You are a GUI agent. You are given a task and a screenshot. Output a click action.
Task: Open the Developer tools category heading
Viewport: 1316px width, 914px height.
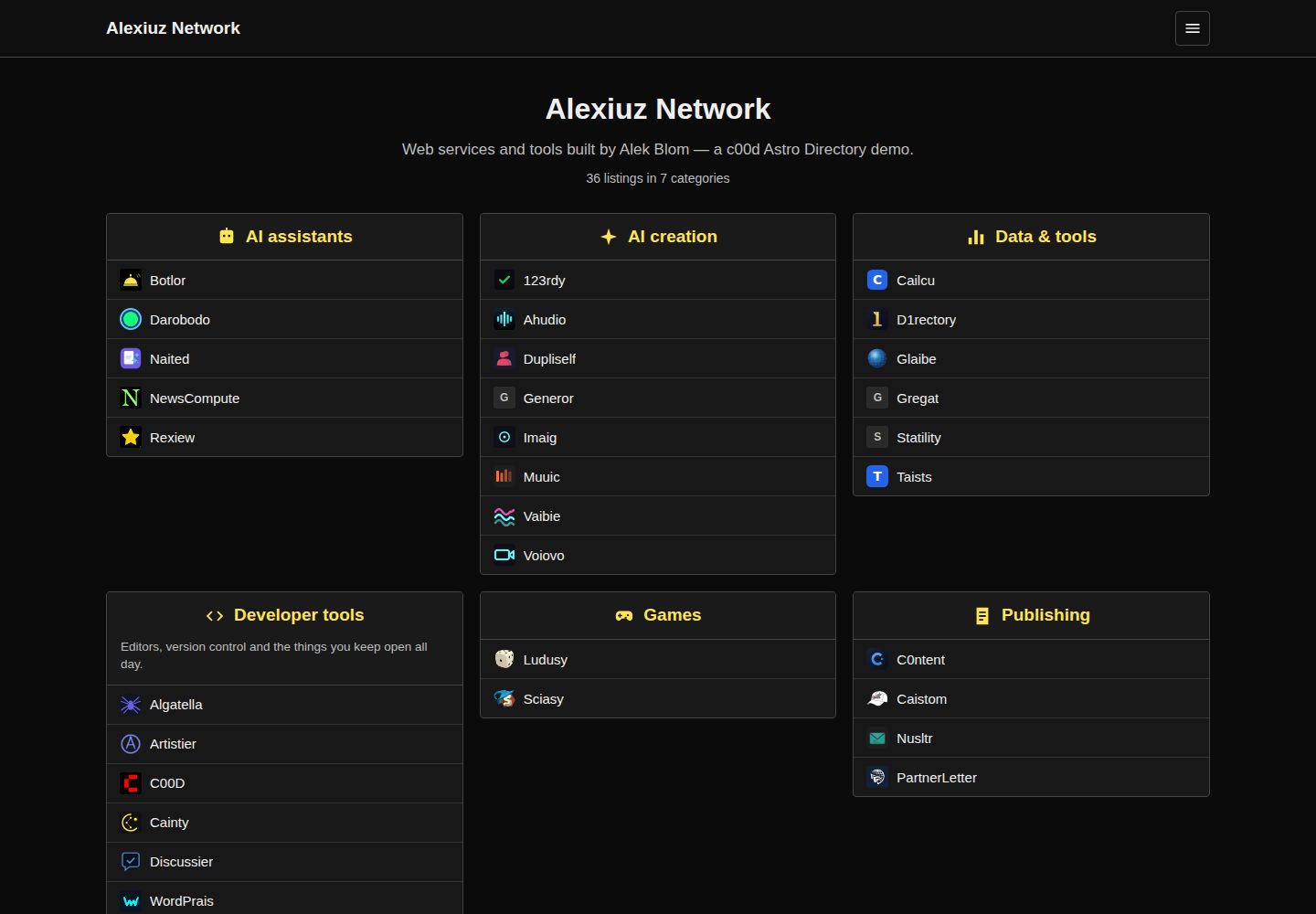pos(285,615)
